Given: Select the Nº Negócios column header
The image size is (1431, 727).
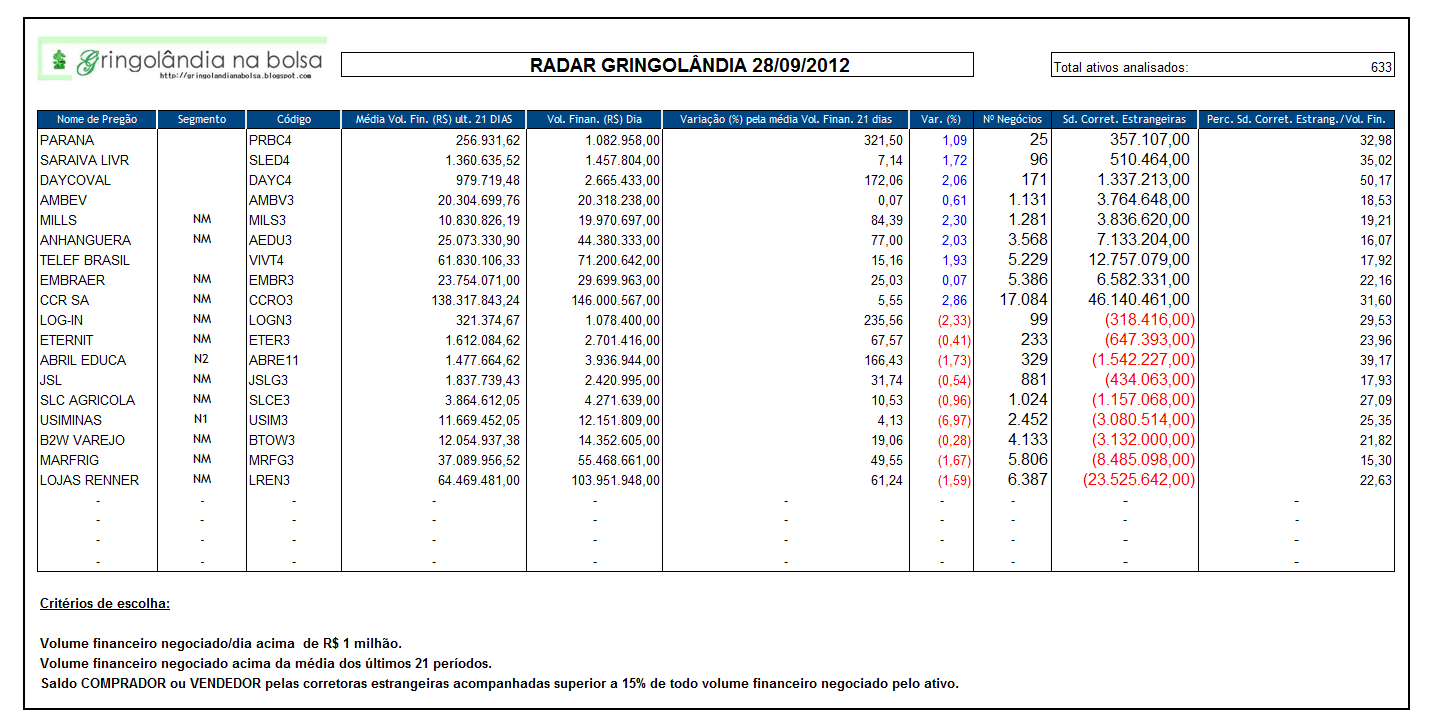Looking at the screenshot, I should [x=1012, y=119].
